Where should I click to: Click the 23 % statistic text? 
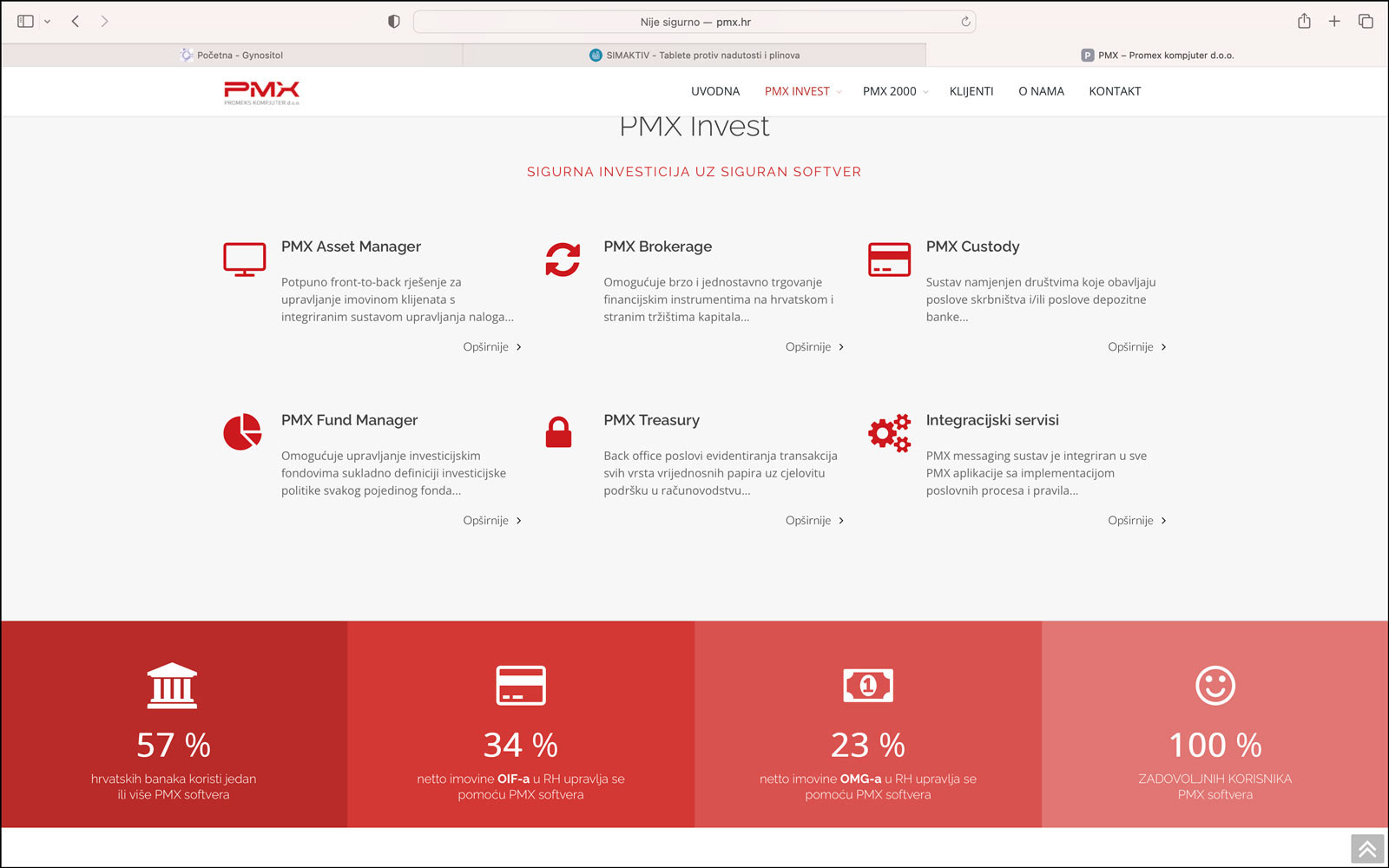pyautogui.click(x=868, y=745)
